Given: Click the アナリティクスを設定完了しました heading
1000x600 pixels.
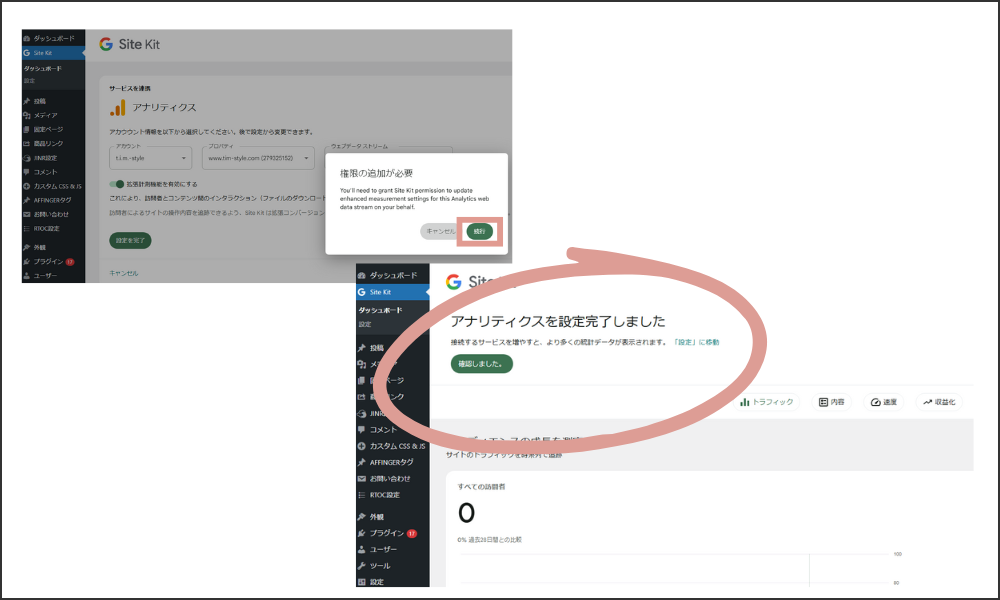Looking at the screenshot, I should pos(558,321).
